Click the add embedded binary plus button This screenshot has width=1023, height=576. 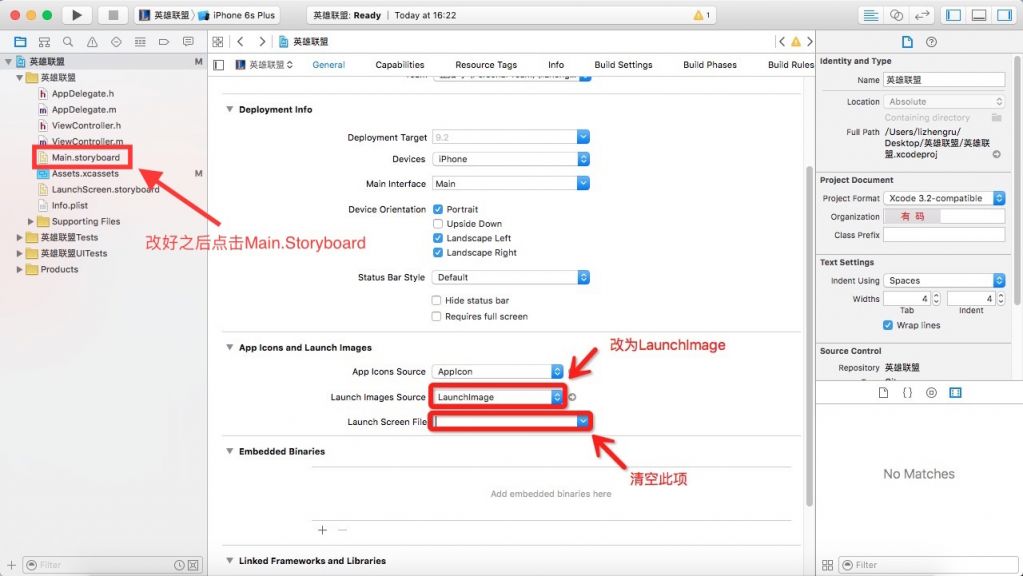(x=322, y=530)
